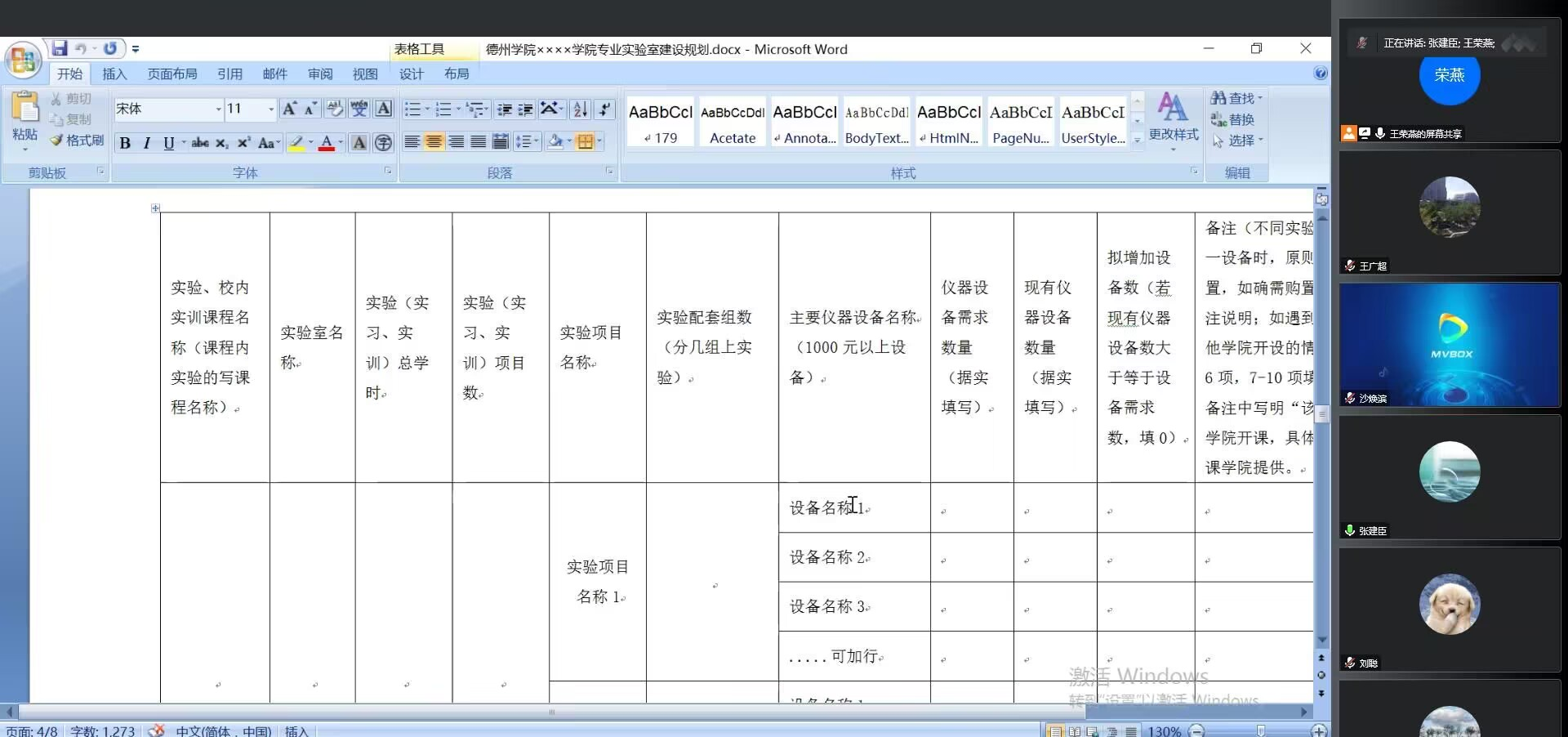Click 选择 (Select) in the Editing group

click(1236, 141)
